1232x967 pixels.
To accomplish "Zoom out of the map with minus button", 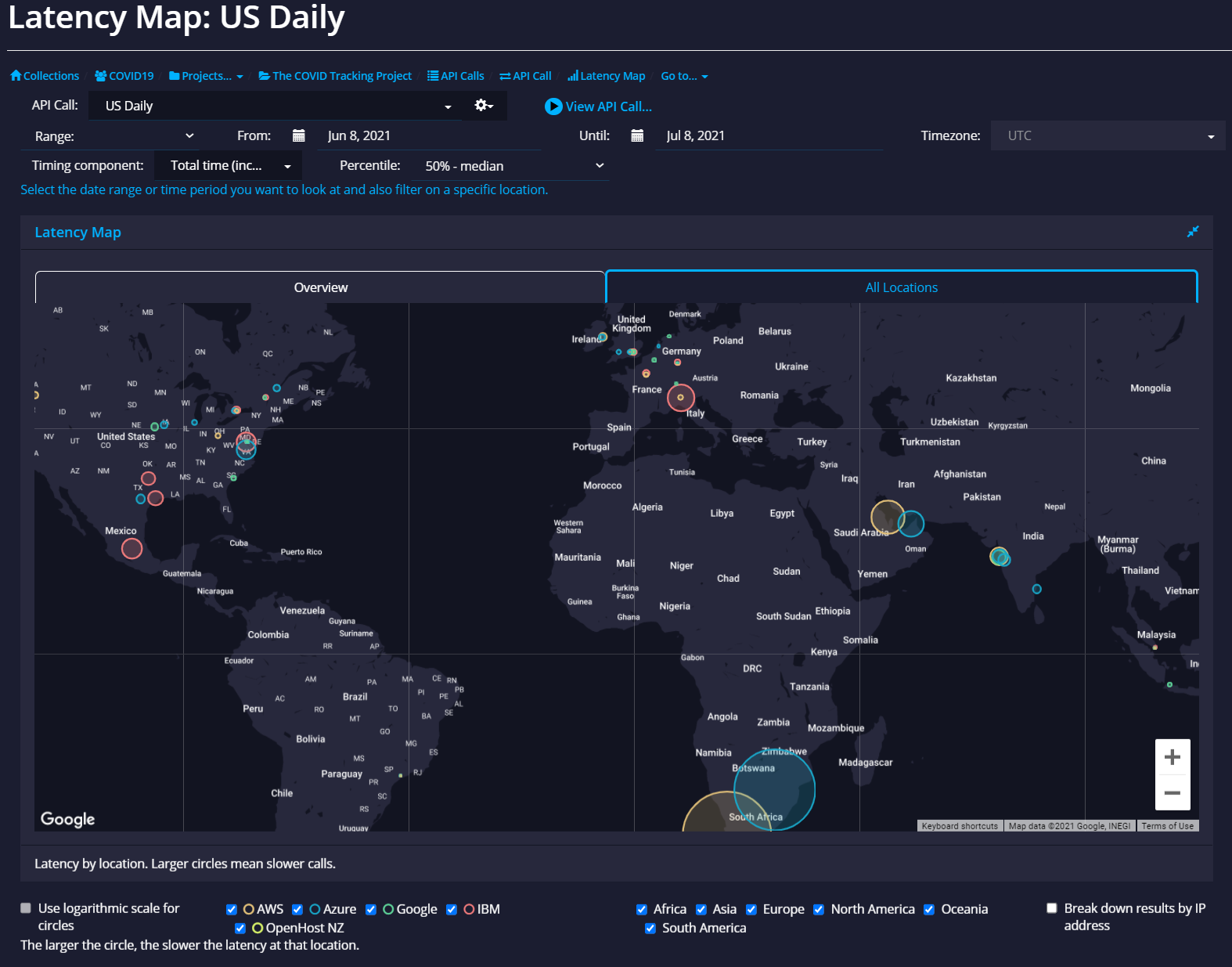I will 1173,792.
